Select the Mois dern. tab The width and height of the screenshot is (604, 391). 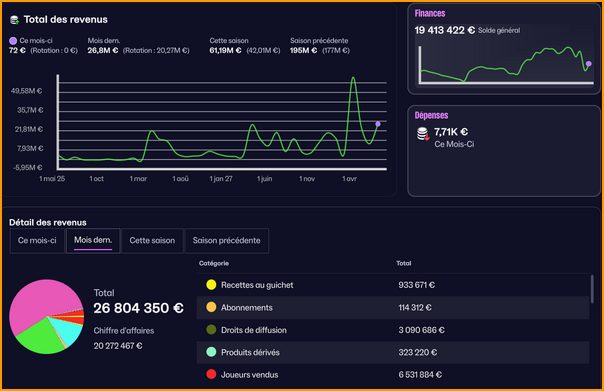pos(93,241)
